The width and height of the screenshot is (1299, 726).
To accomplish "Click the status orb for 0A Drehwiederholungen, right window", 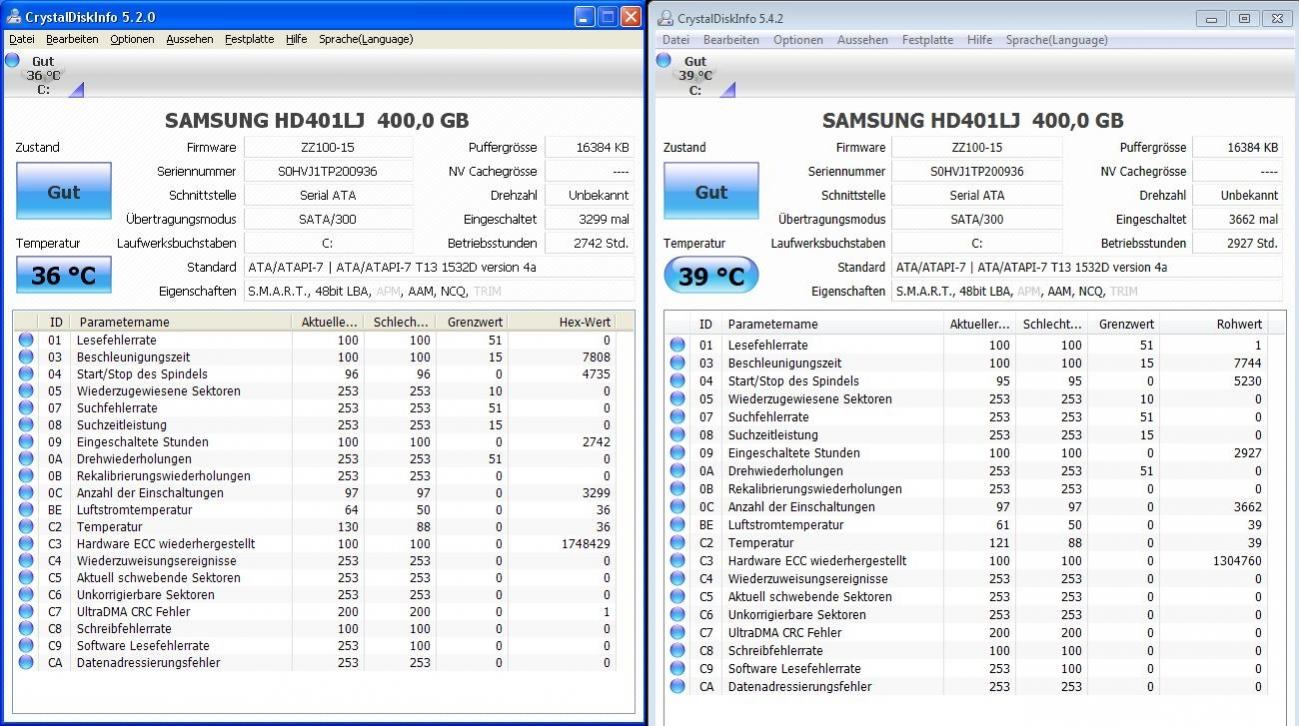I will point(677,471).
